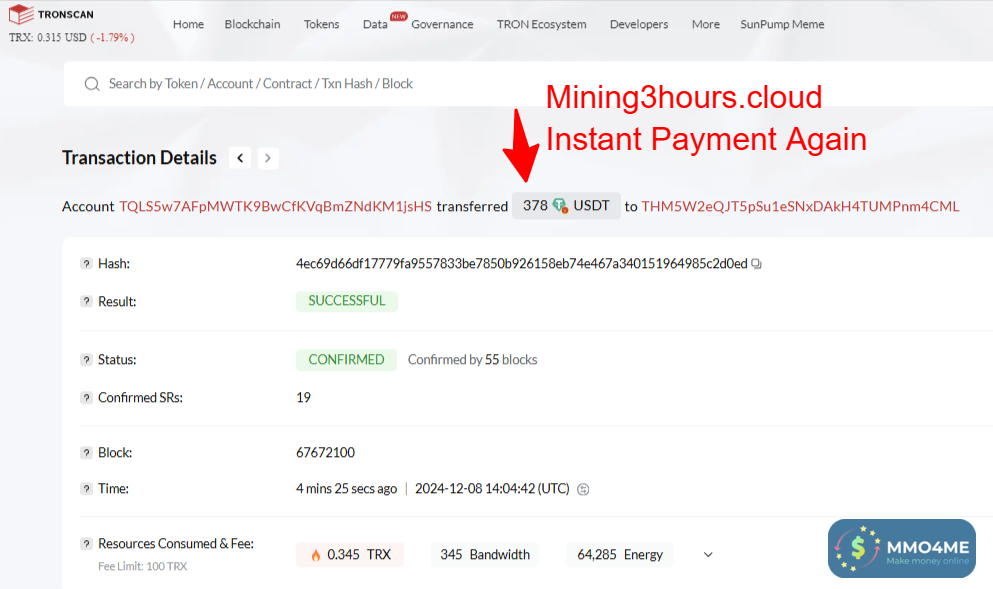Click the 0.345 TRX fee badge
The image size is (993, 589).
(350, 555)
